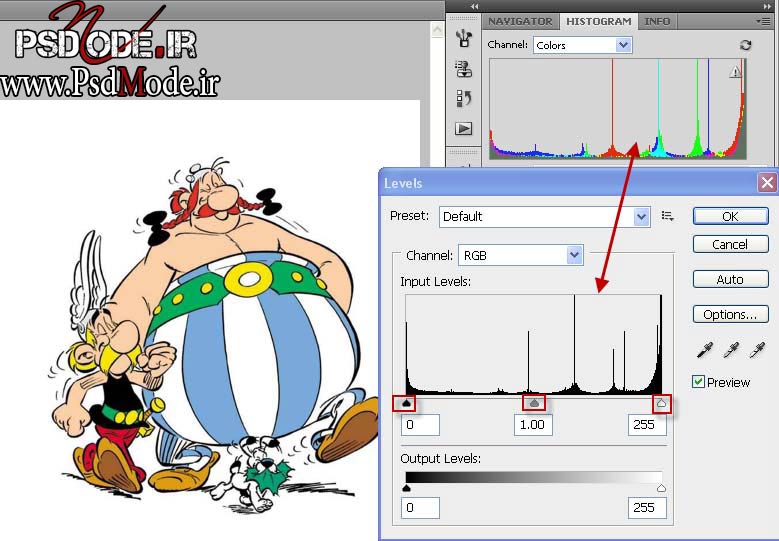779x541 pixels.
Task: Grab the white input levels slider
Action: coord(661,403)
